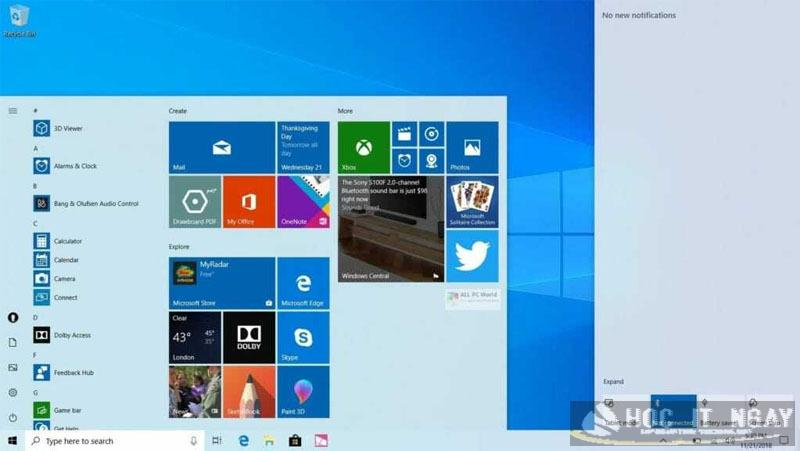Screen dimensions: 800x451
Task: Open the Recycle Bin desktop icon
Action: (19, 20)
